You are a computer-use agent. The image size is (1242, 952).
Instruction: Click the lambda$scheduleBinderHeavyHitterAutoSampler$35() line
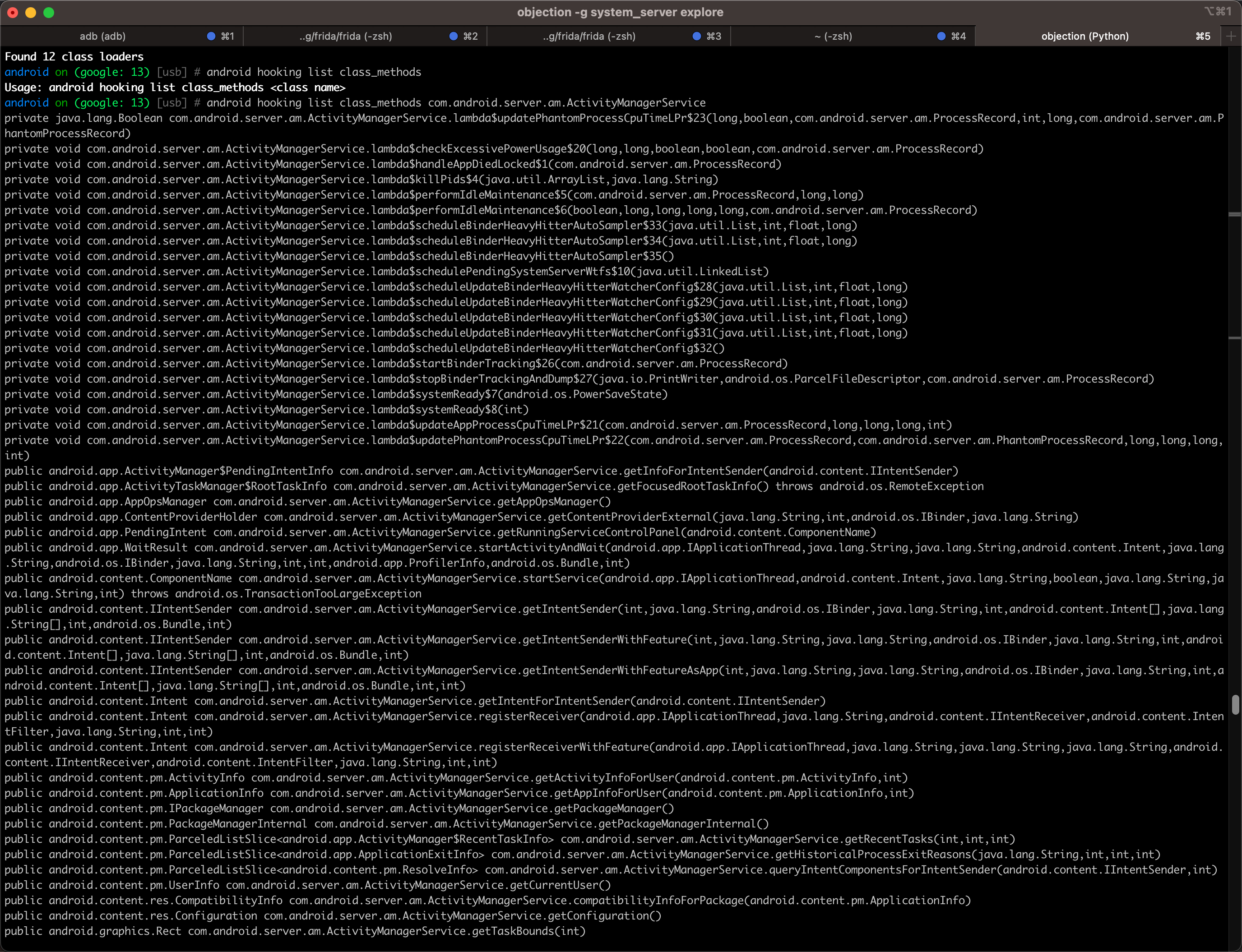click(339, 256)
